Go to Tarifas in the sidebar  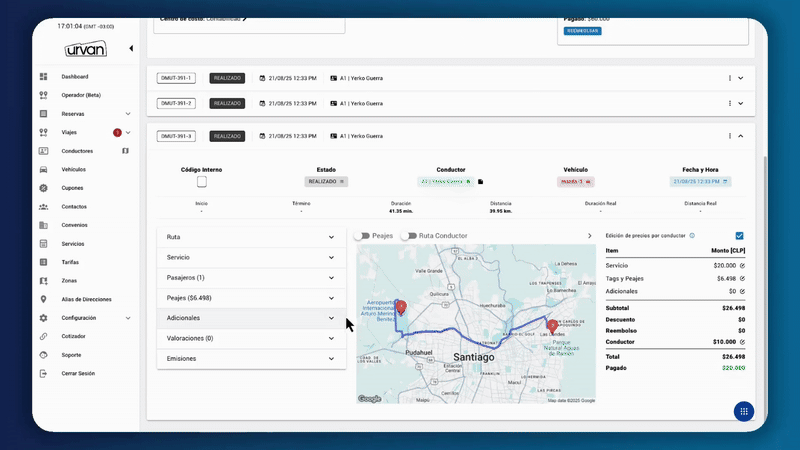[71, 262]
